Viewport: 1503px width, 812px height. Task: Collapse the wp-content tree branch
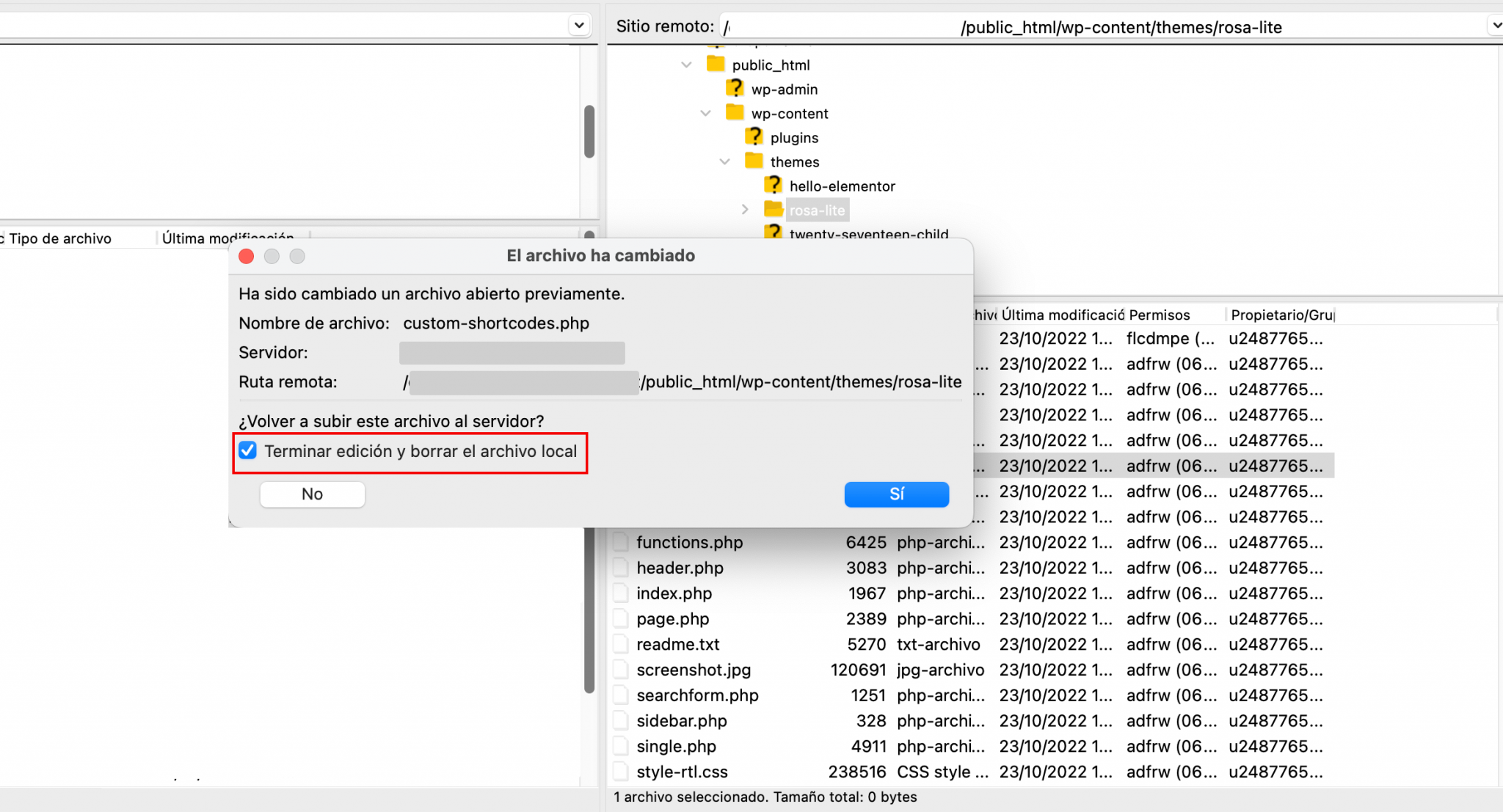click(x=705, y=113)
